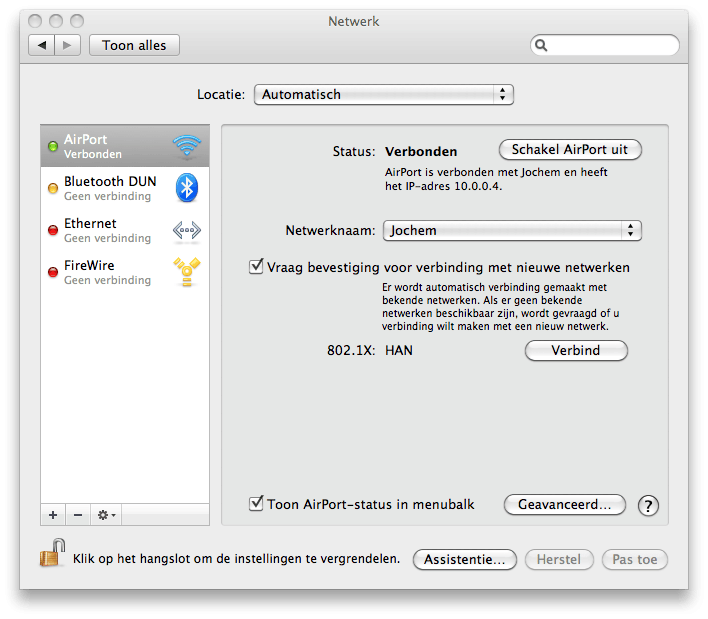Go forward with the right arrow
This screenshot has width=708, height=619.
point(67,45)
